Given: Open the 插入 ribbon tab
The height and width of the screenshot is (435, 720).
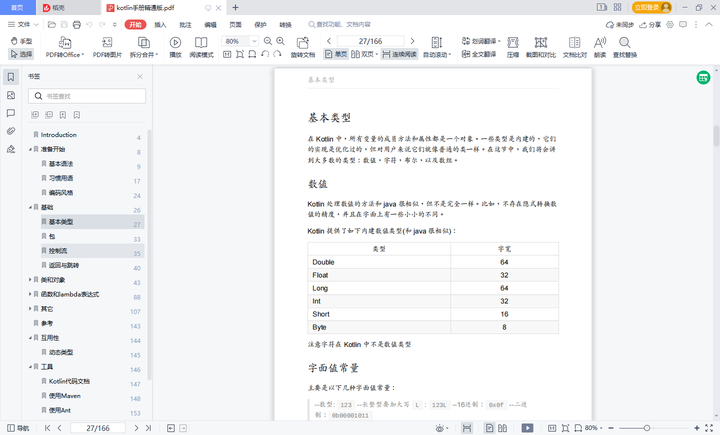Looking at the screenshot, I should click(x=160, y=25).
